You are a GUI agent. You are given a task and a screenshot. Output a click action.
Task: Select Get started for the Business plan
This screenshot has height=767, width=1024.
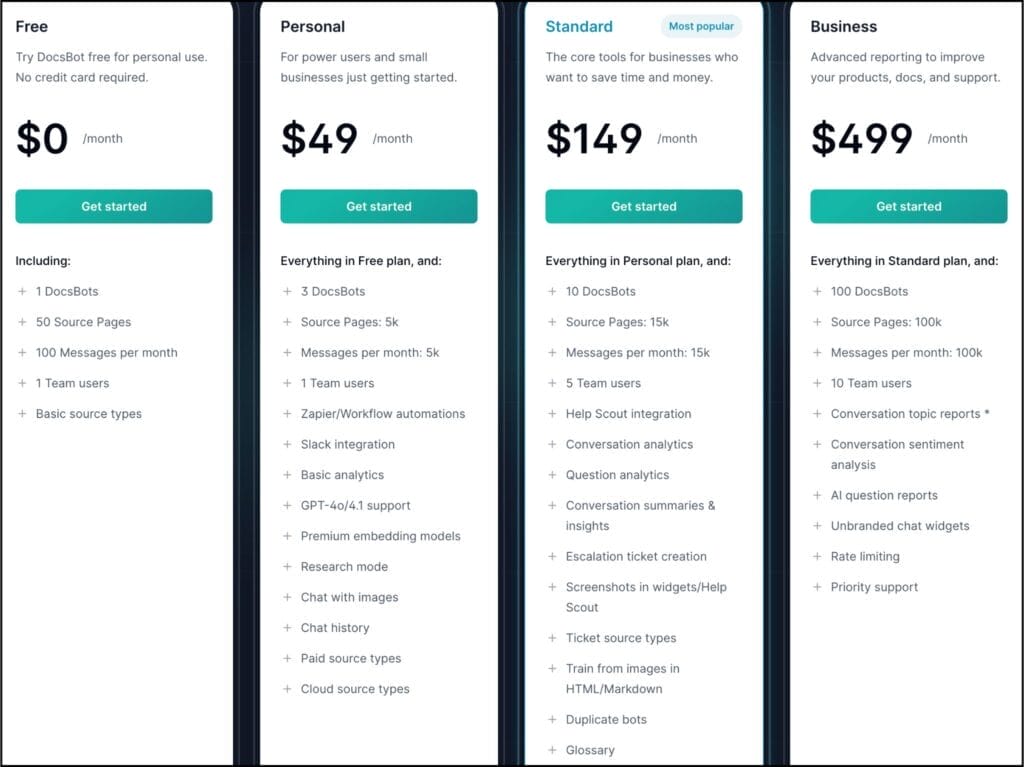[908, 206]
